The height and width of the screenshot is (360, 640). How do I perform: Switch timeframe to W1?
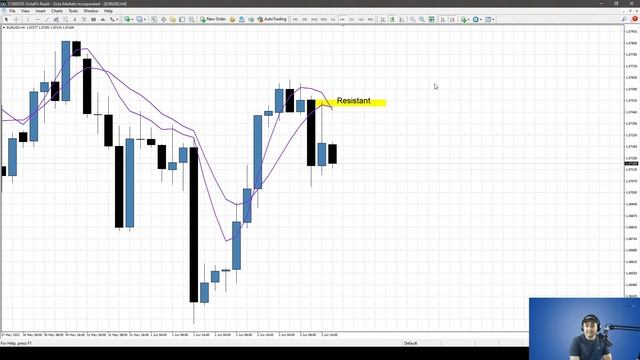tap(361, 19)
